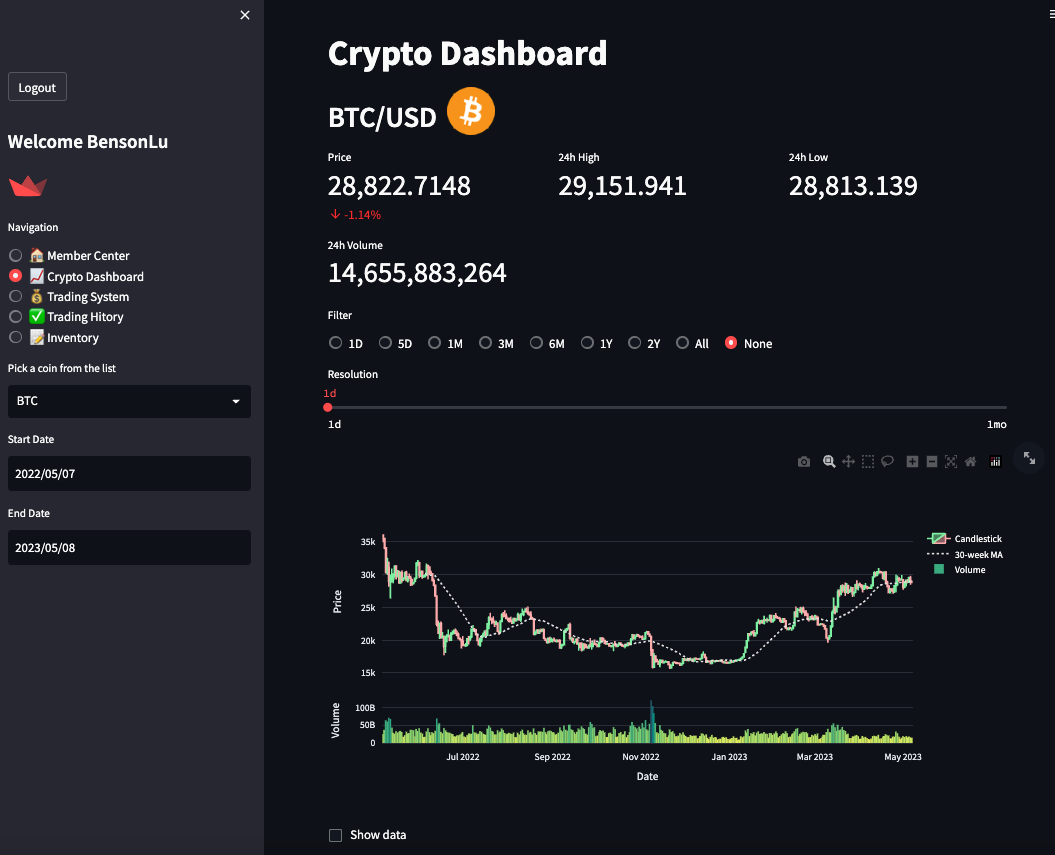Screen dimensions: 1055x855
Task: Activate the Pan tool for the chart
Action: coord(847,461)
